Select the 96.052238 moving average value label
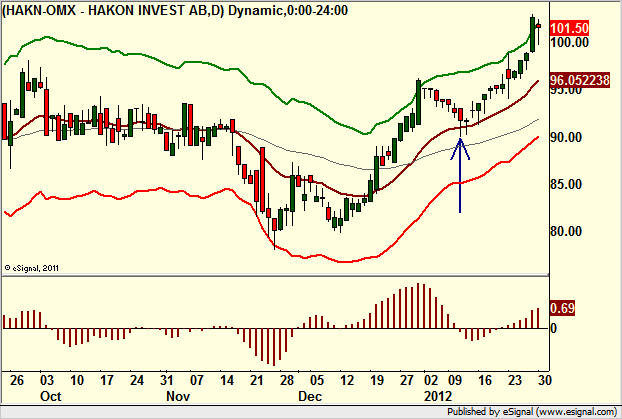The height and width of the screenshot is (419, 622). coord(580,80)
